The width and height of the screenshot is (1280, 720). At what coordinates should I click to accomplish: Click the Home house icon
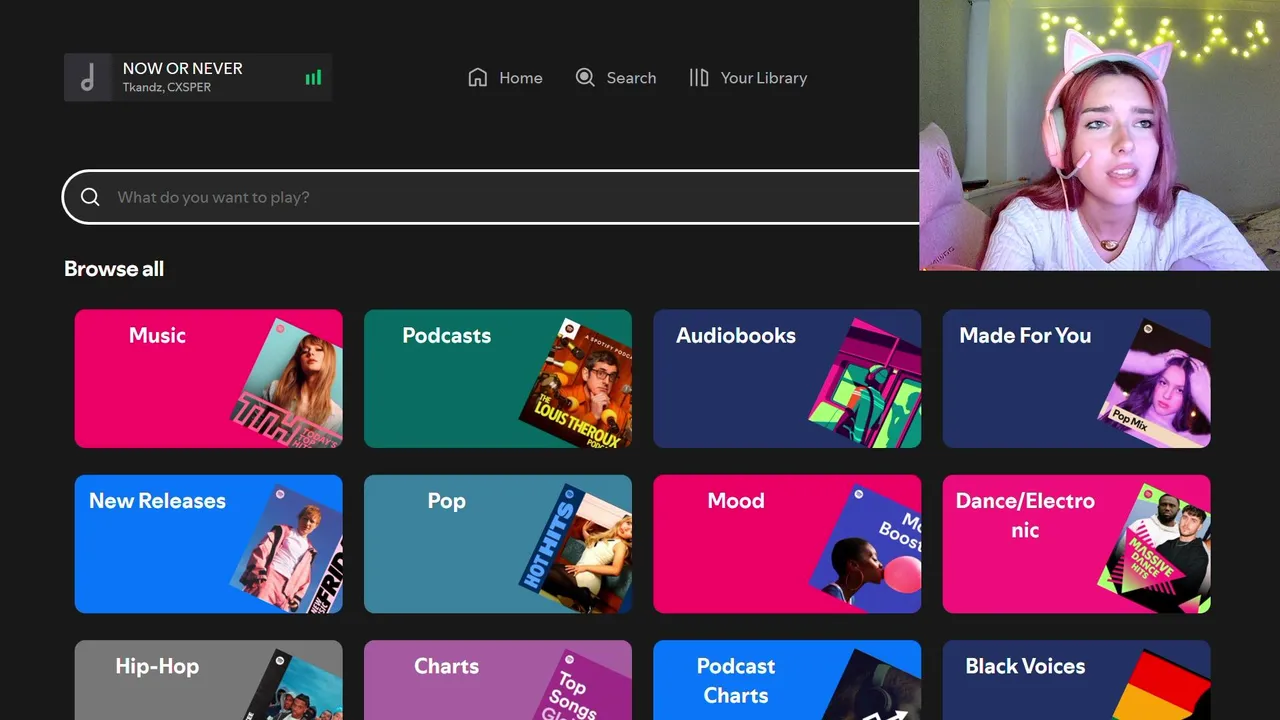(478, 77)
